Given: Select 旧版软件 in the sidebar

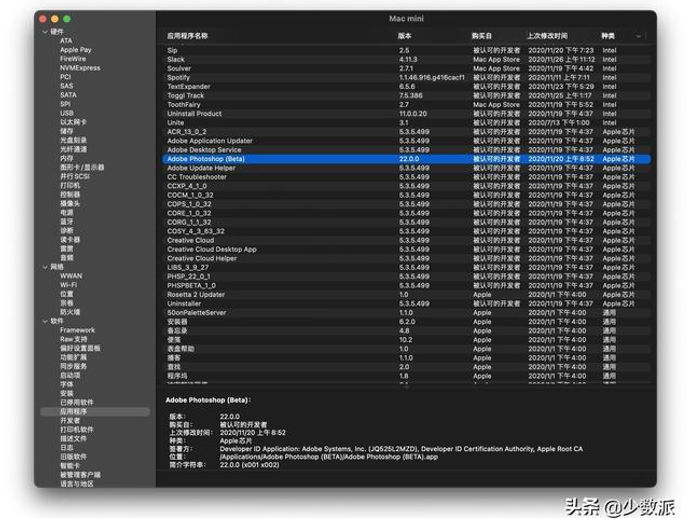Looking at the screenshot, I should (73, 457).
